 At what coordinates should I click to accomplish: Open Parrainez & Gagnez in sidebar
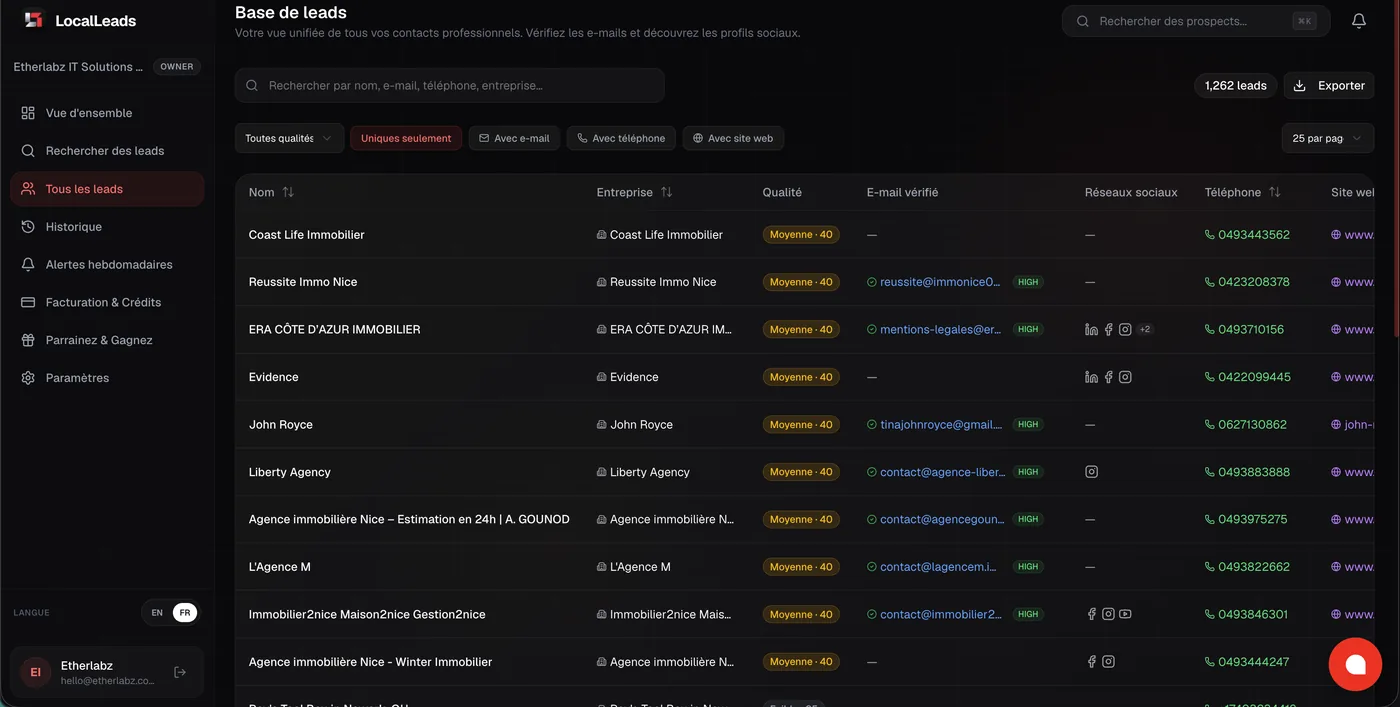(x=107, y=340)
